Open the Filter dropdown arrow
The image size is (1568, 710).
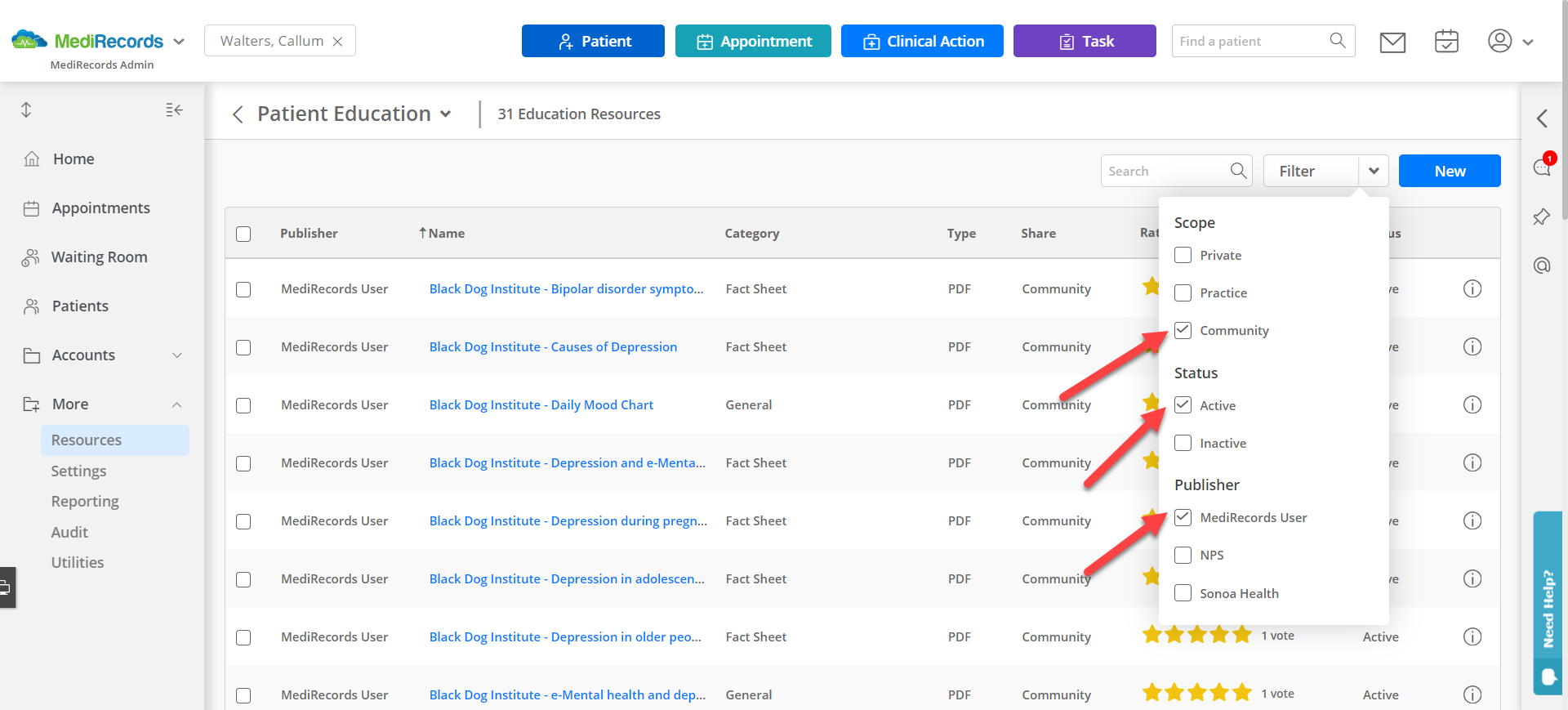pyautogui.click(x=1374, y=171)
